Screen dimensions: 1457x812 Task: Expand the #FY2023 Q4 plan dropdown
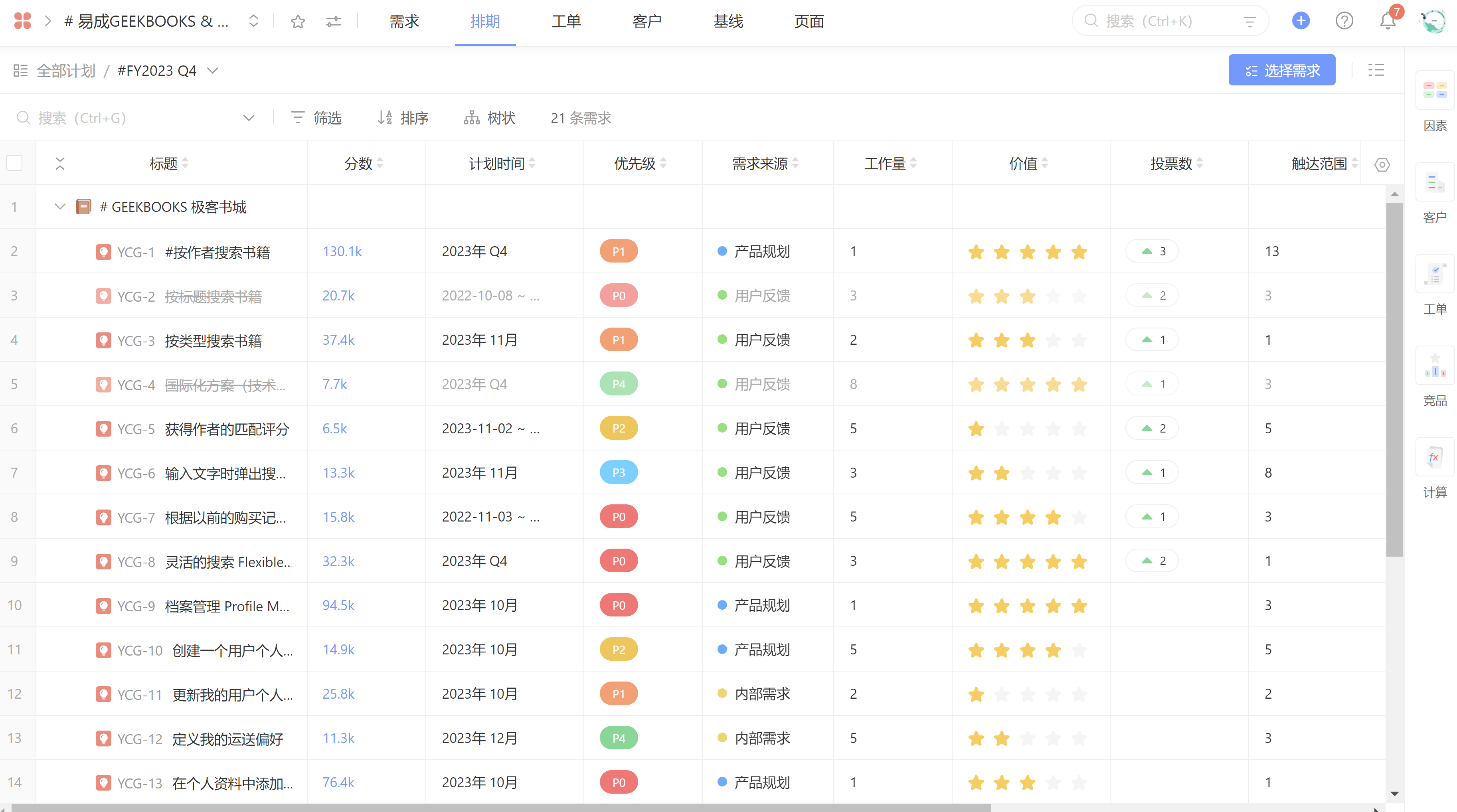click(213, 71)
